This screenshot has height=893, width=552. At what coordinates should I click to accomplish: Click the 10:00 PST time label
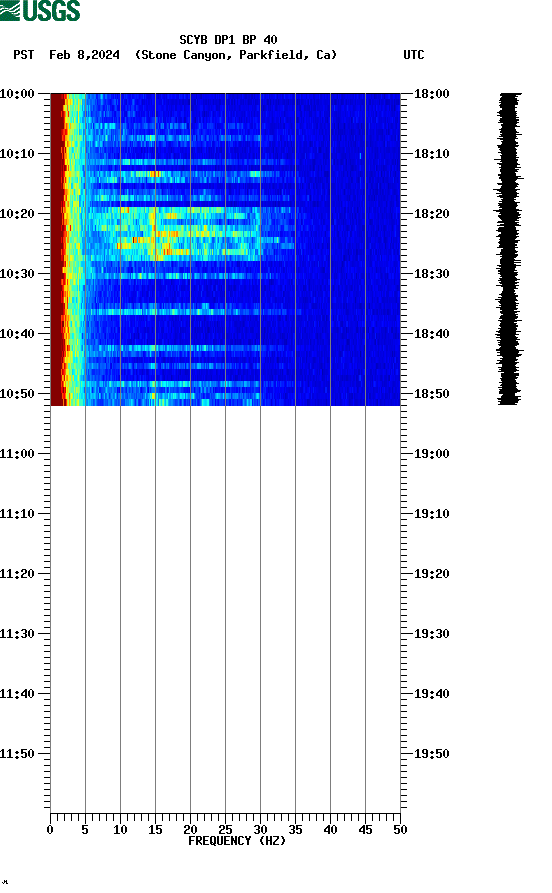[17, 93]
